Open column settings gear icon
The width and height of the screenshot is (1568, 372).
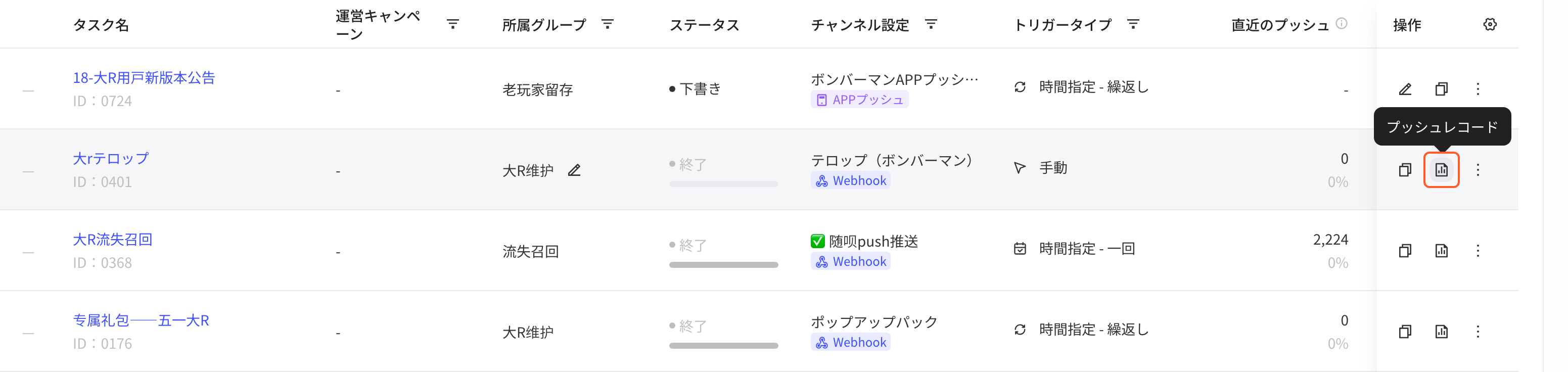pyautogui.click(x=1490, y=24)
